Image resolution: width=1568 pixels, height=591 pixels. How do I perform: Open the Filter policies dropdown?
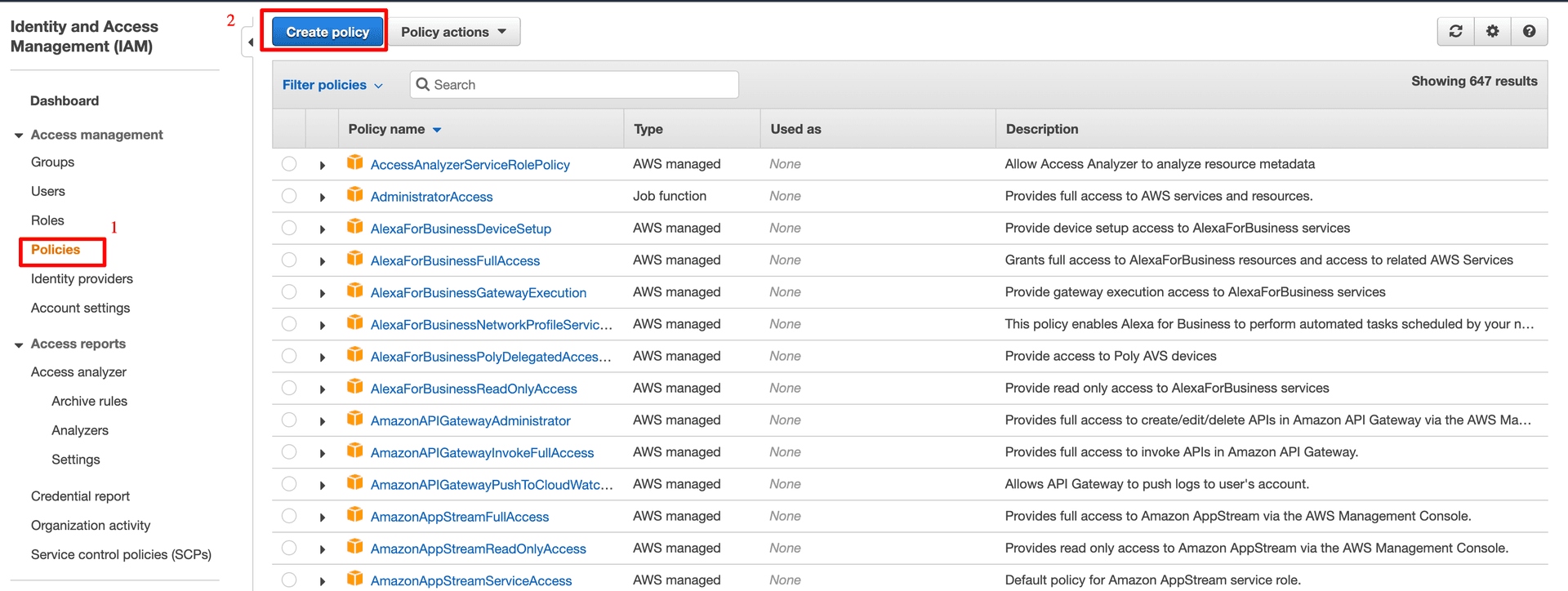[x=332, y=85]
